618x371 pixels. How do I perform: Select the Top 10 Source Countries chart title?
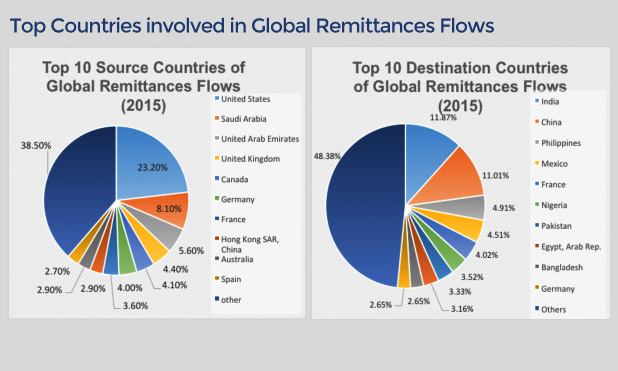[x=144, y=86]
